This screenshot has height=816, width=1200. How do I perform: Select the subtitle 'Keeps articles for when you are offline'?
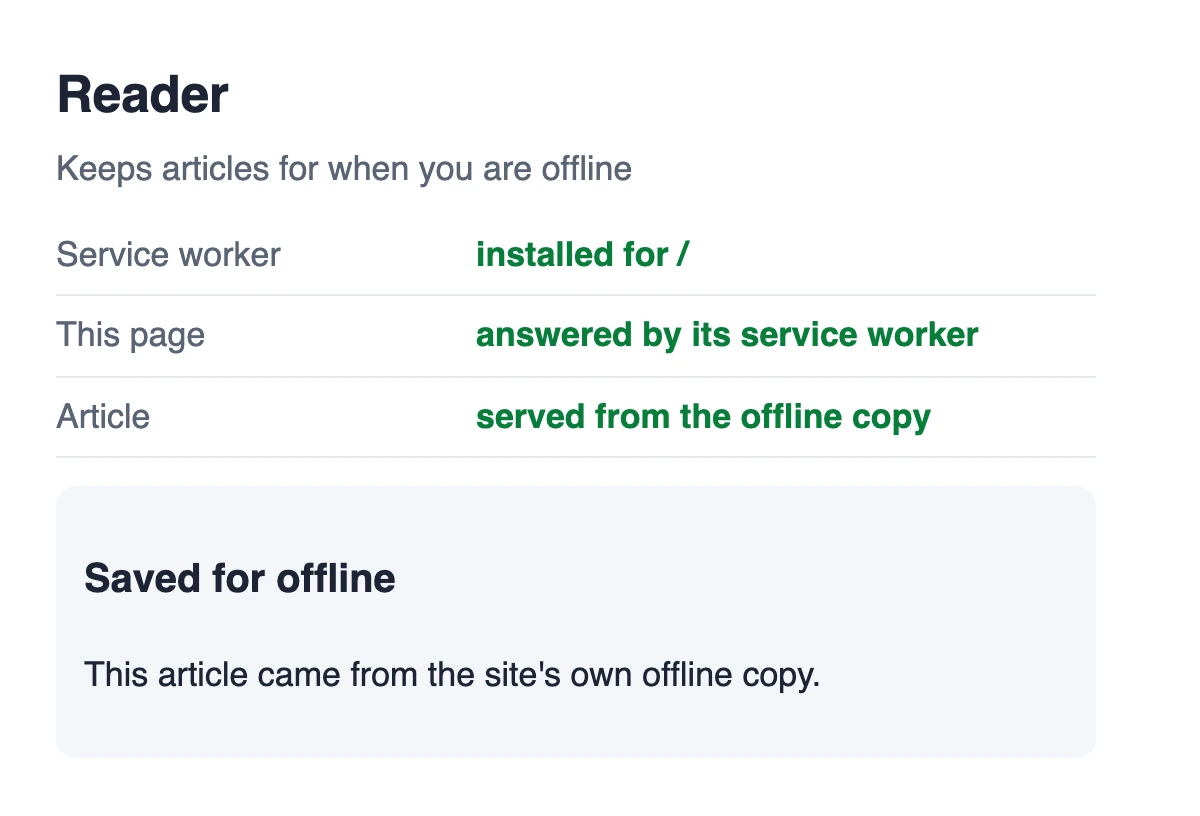344,169
